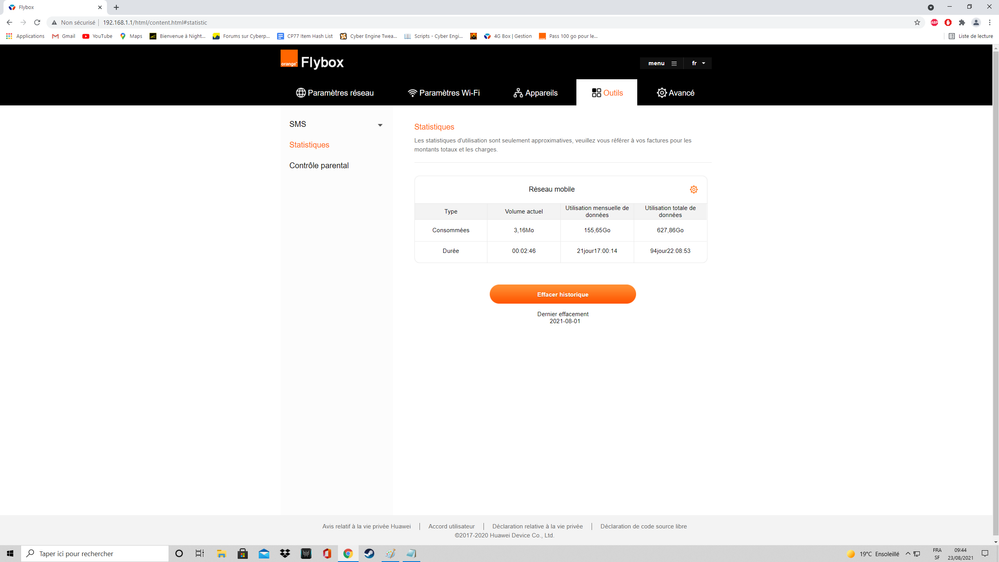Open Microsoft Store from taskbar

pyautogui.click(x=243, y=554)
